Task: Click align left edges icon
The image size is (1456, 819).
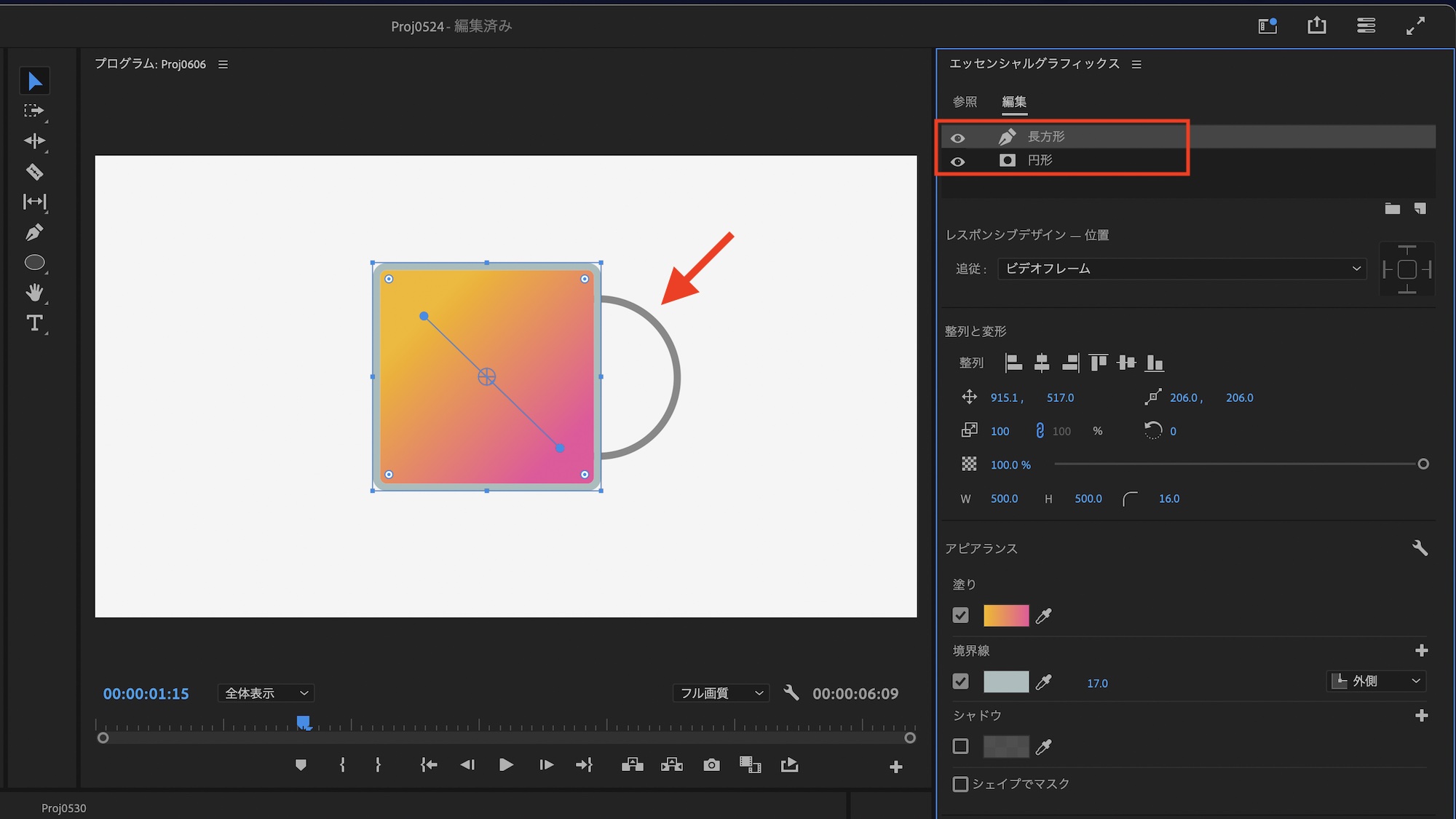Action: [1013, 363]
